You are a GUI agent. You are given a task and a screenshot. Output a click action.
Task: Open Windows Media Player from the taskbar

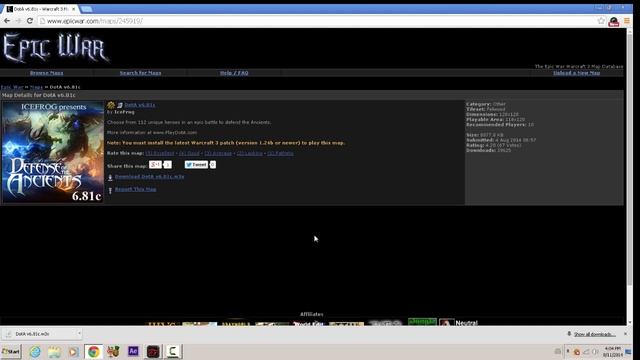tap(73, 351)
